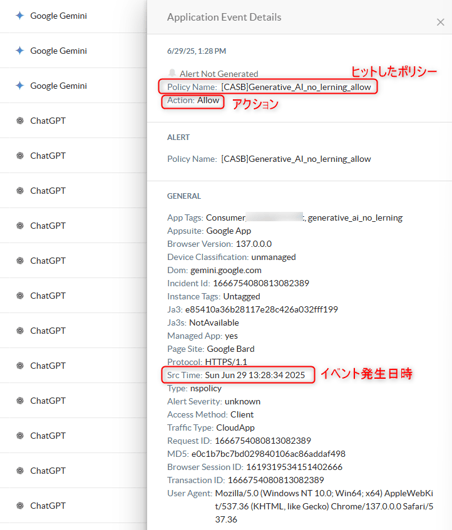Click the Action value 'Allow'
Screen dimensions: 452x530
click(x=208, y=100)
